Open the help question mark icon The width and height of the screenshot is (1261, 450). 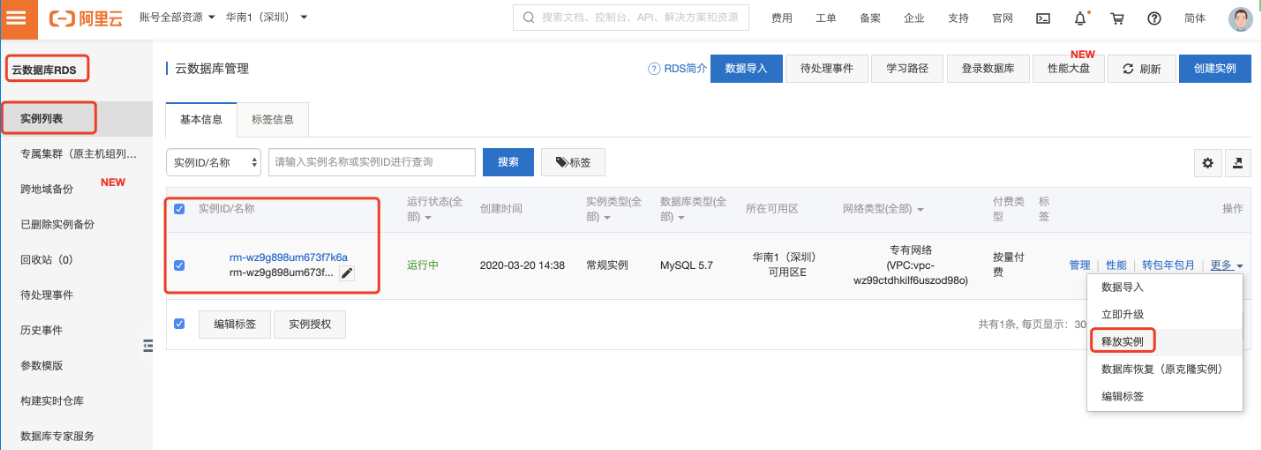pyautogui.click(x=1154, y=18)
